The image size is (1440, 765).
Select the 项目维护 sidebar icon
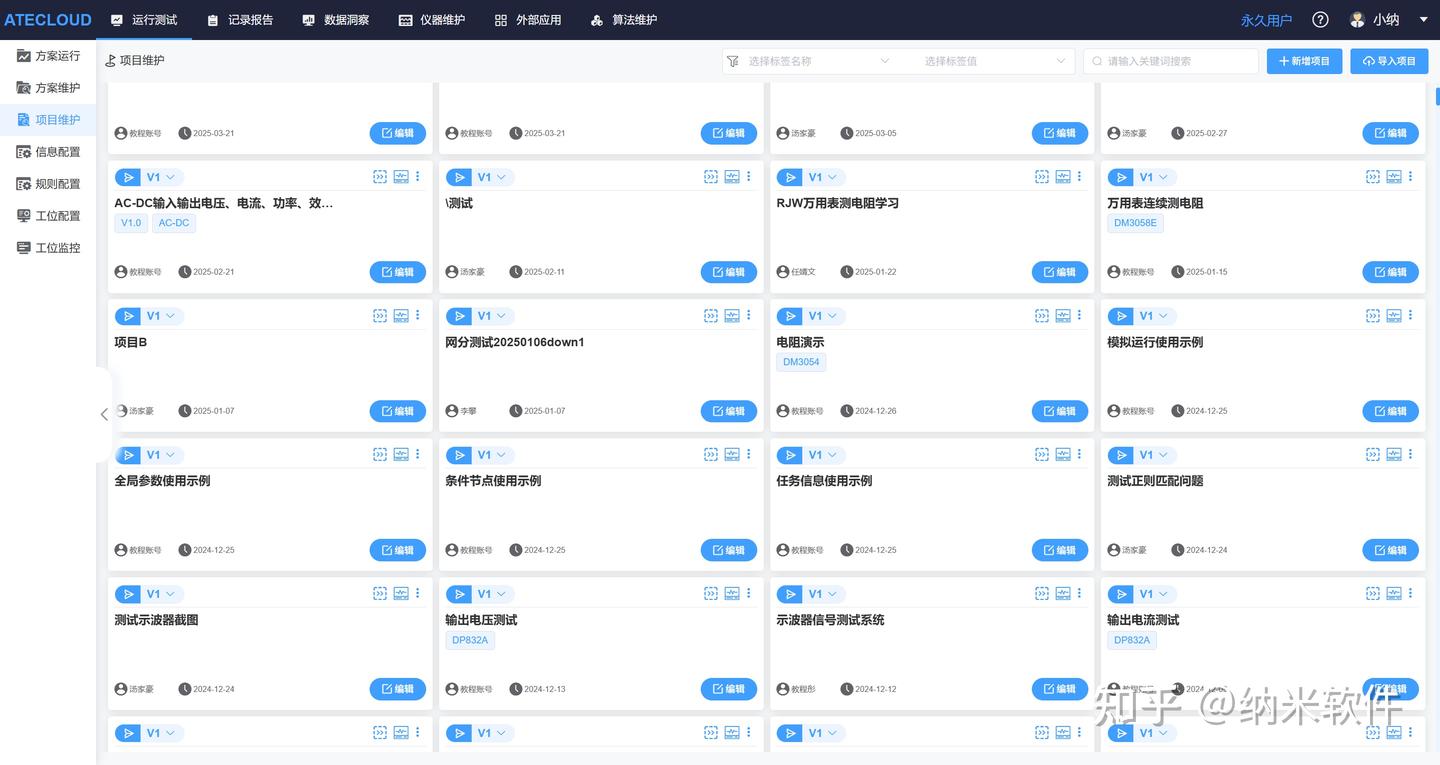pos(25,119)
